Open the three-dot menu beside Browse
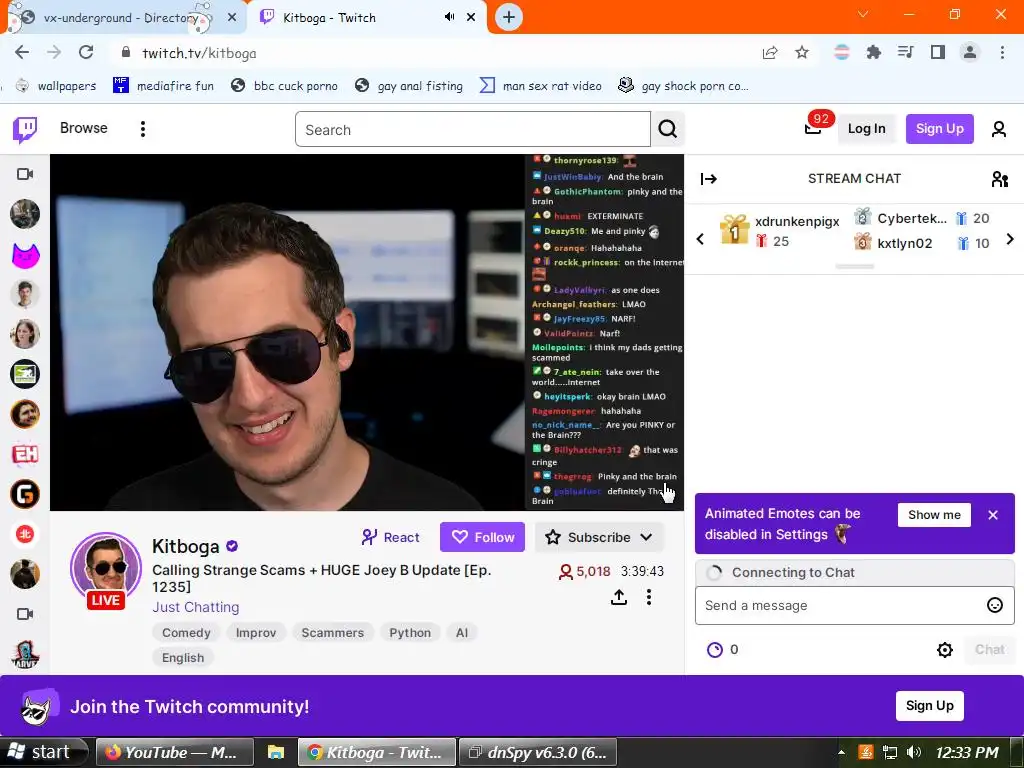Screen dimensions: 1024x768 coord(142,129)
